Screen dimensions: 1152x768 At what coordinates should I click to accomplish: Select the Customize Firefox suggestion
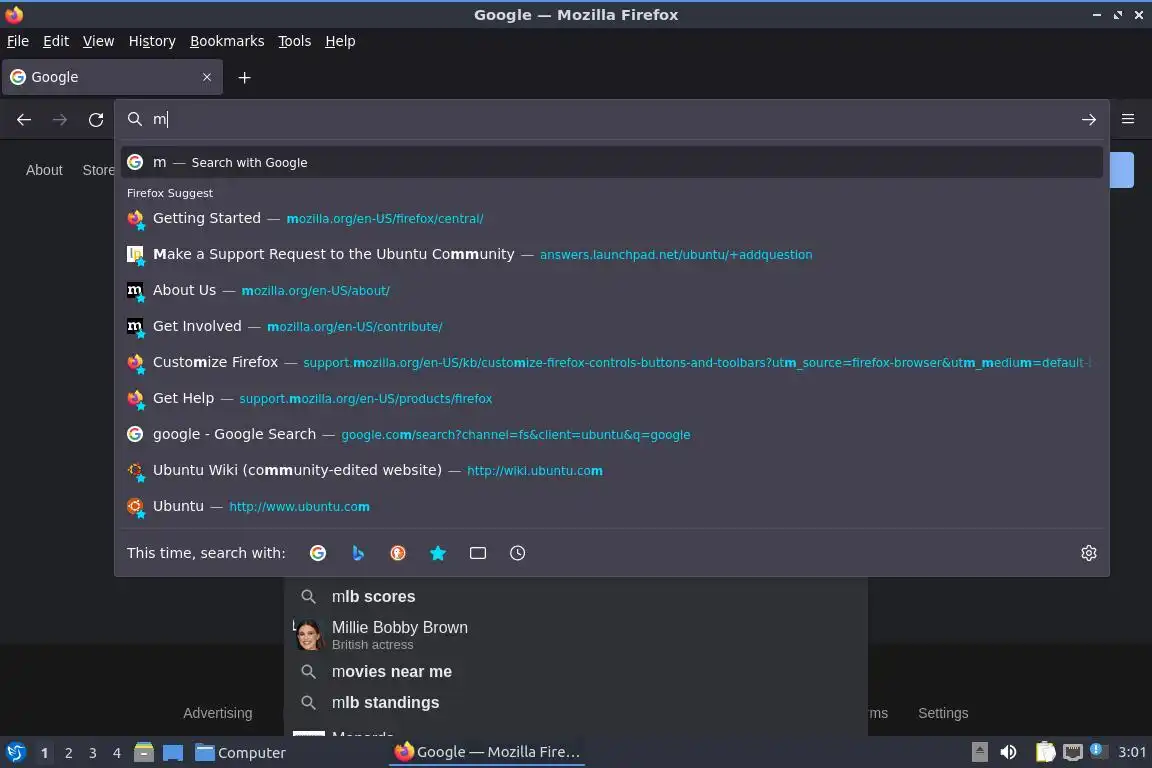612,362
